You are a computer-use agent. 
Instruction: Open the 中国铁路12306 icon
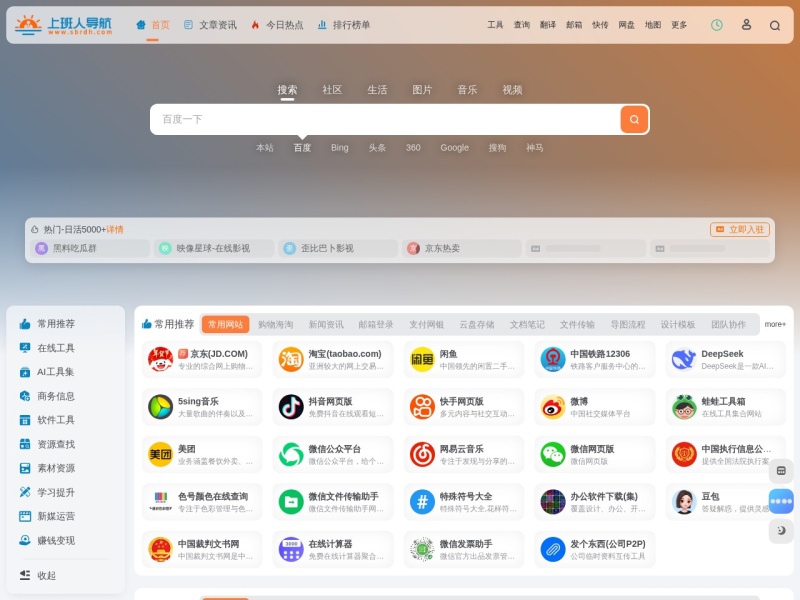(553, 359)
